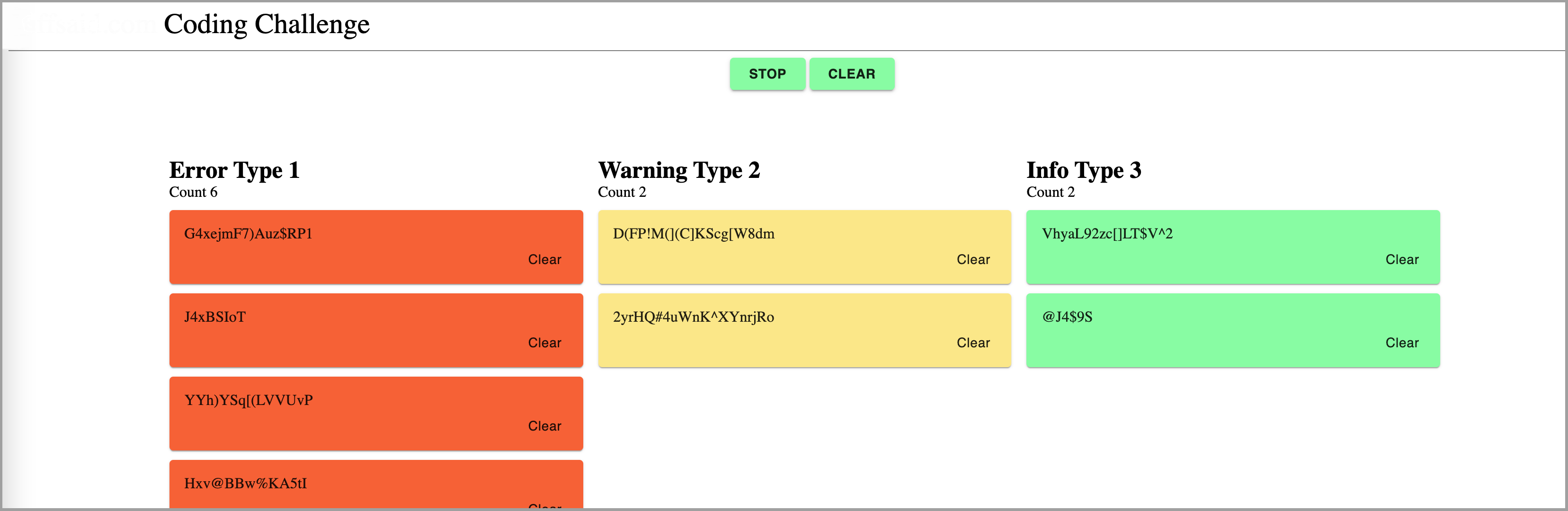Clear the G4xejmF7)Auz$RP1 error message
Image resolution: width=1568 pixels, height=511 pixels.
pos(544,260)
